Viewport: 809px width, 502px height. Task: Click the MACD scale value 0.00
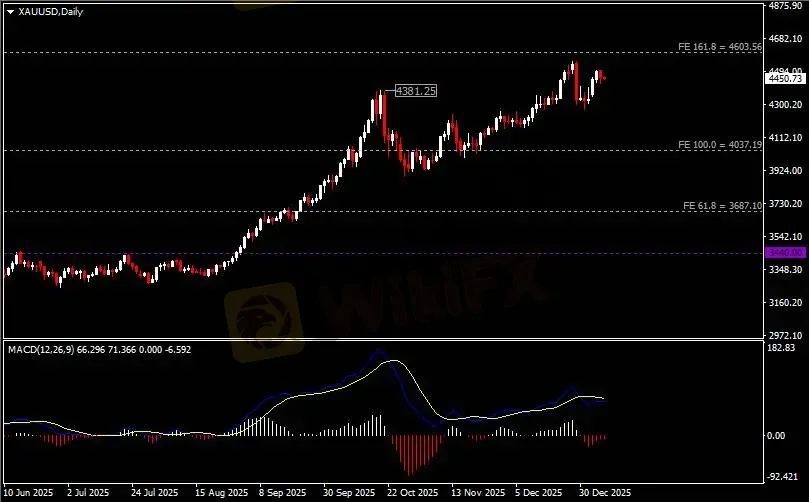tap(776, 436)
